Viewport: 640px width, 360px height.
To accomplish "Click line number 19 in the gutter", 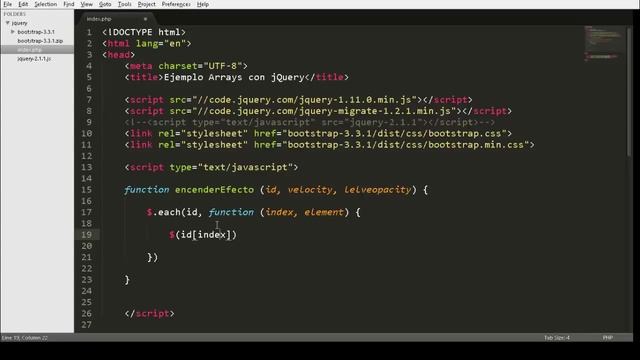I will click(x=87, y=235).
